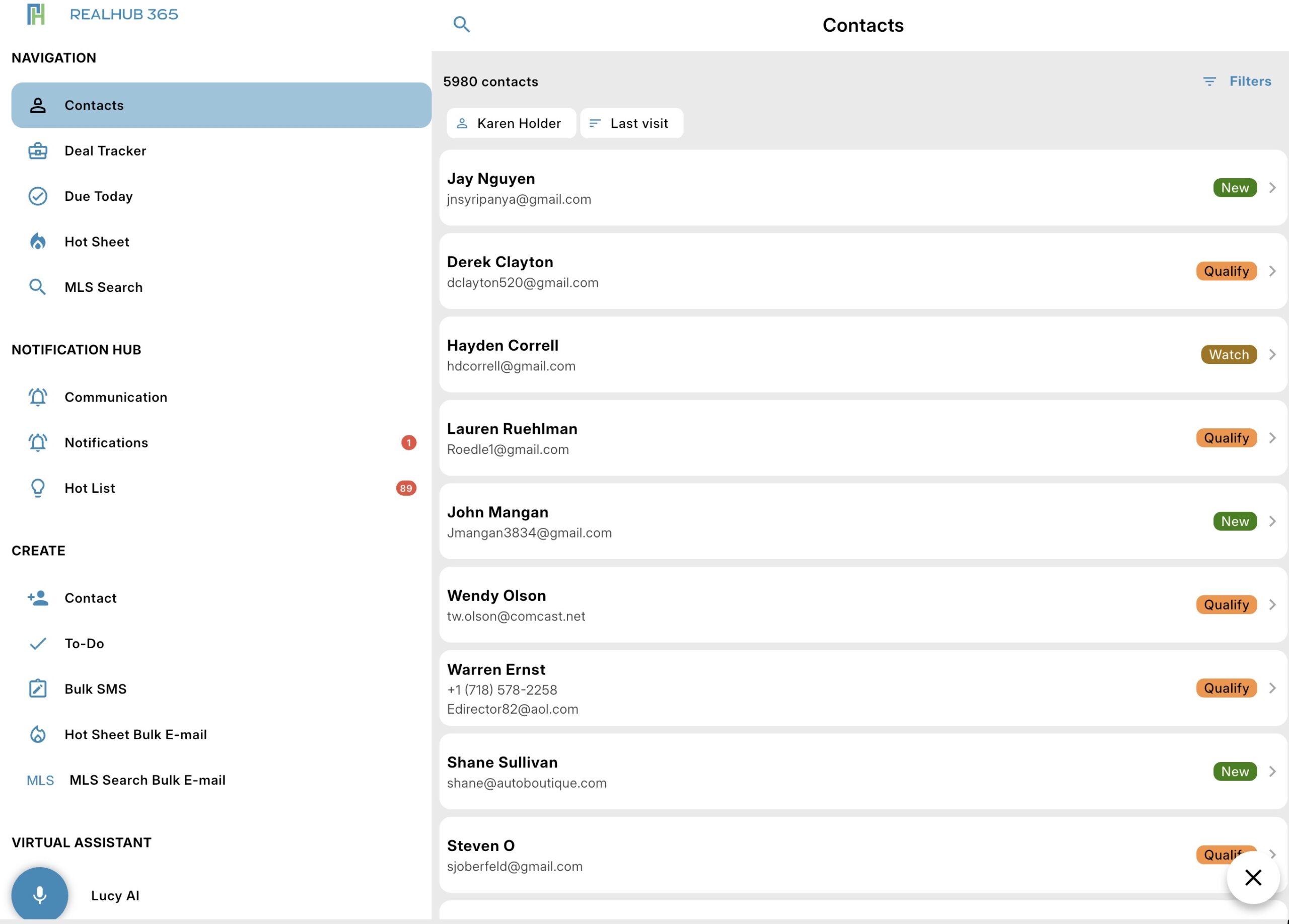Open Hot Sheet flame icon
This screenshot has width=1289, height=924.
pyautogui.click(x=37, y=242)
